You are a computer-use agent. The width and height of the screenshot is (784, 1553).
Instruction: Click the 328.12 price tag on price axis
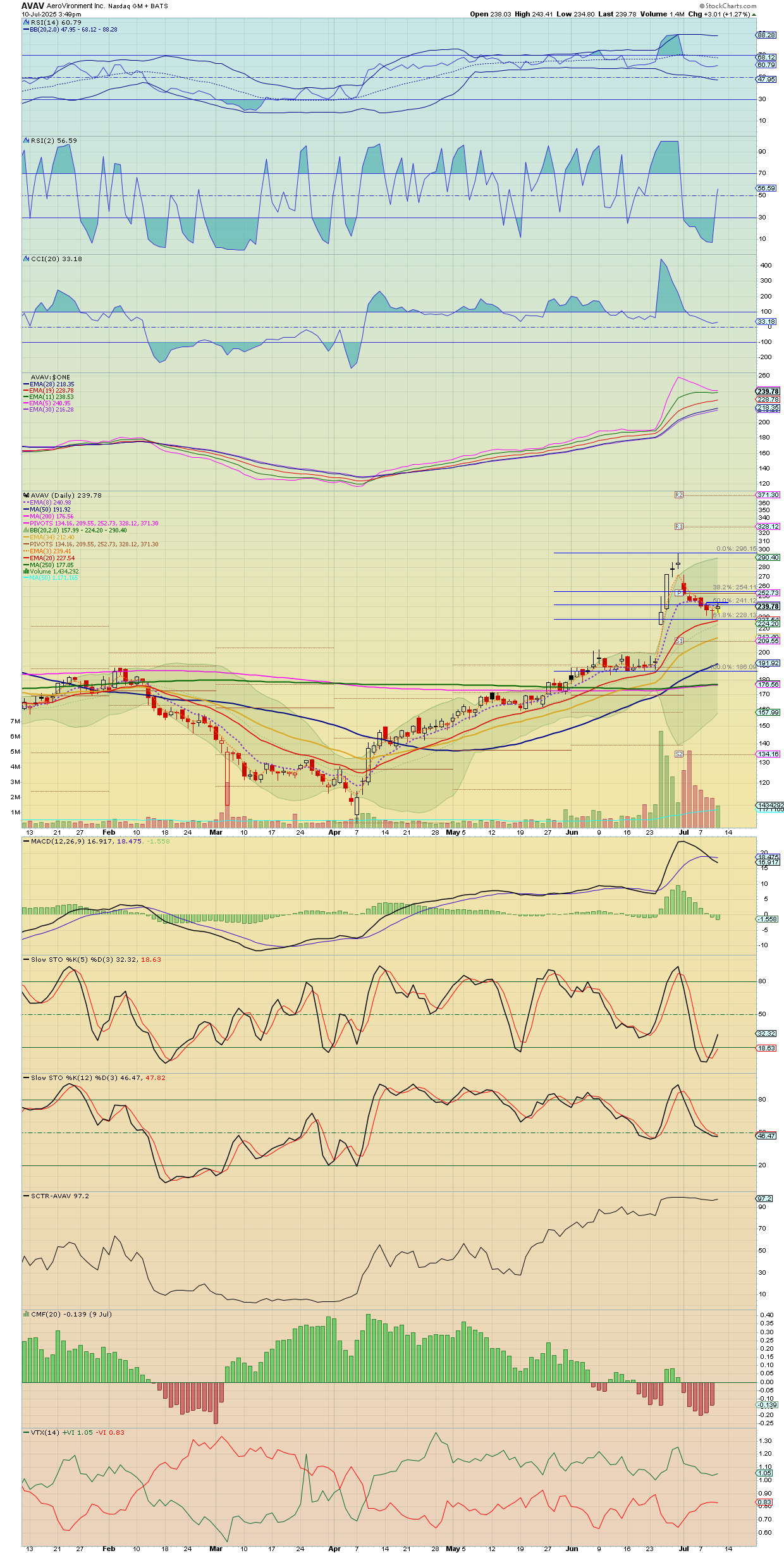tap(768, 526)
